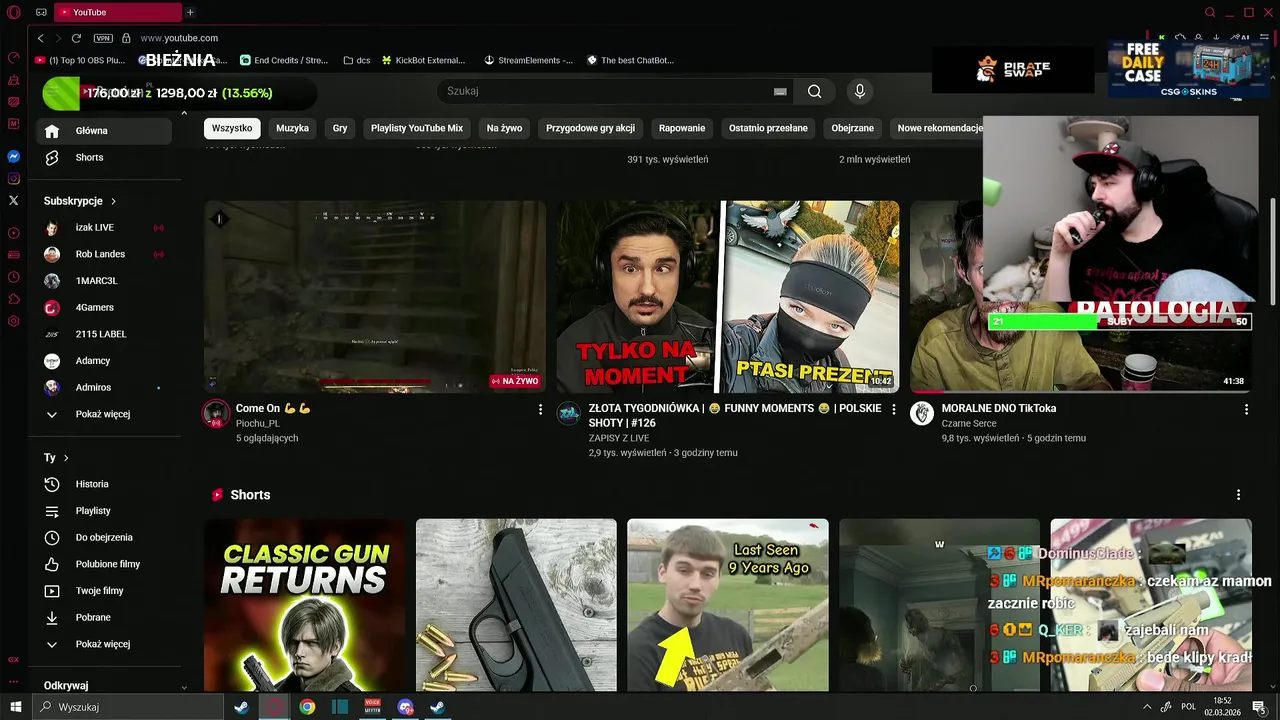
Task: Select the Wszystko filter chip
Action: (232, 128)
